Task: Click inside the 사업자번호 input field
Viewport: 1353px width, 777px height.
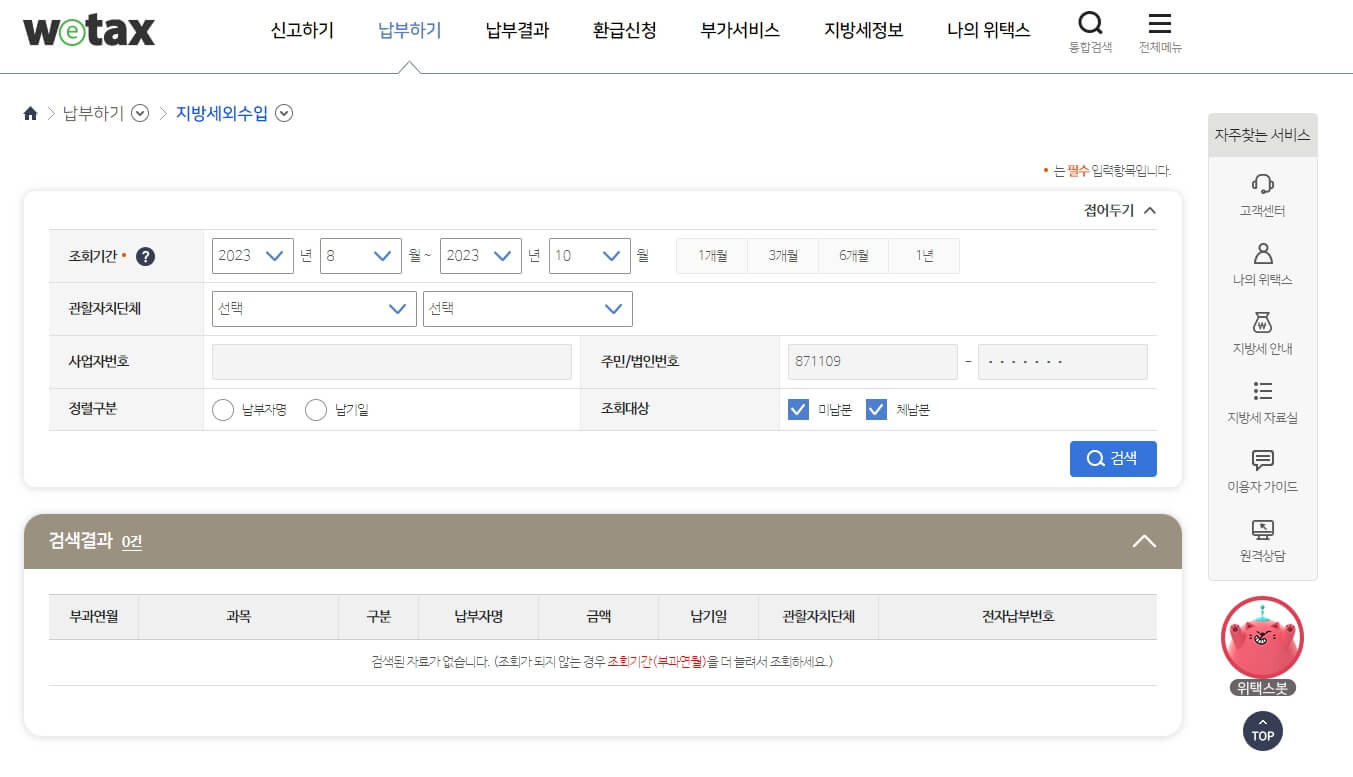Action: 390,361
